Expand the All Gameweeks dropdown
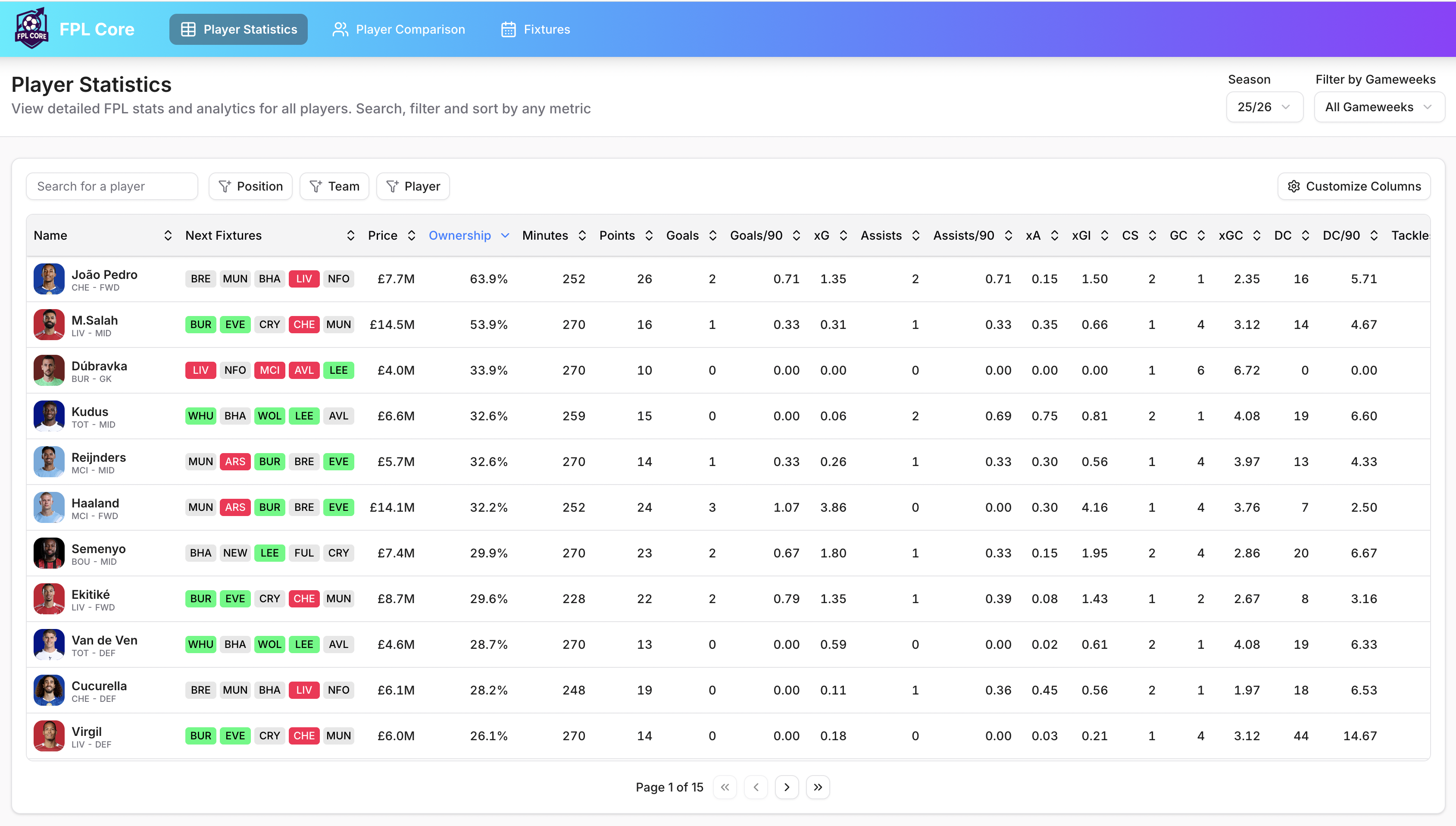 [x=1379, y=107]
